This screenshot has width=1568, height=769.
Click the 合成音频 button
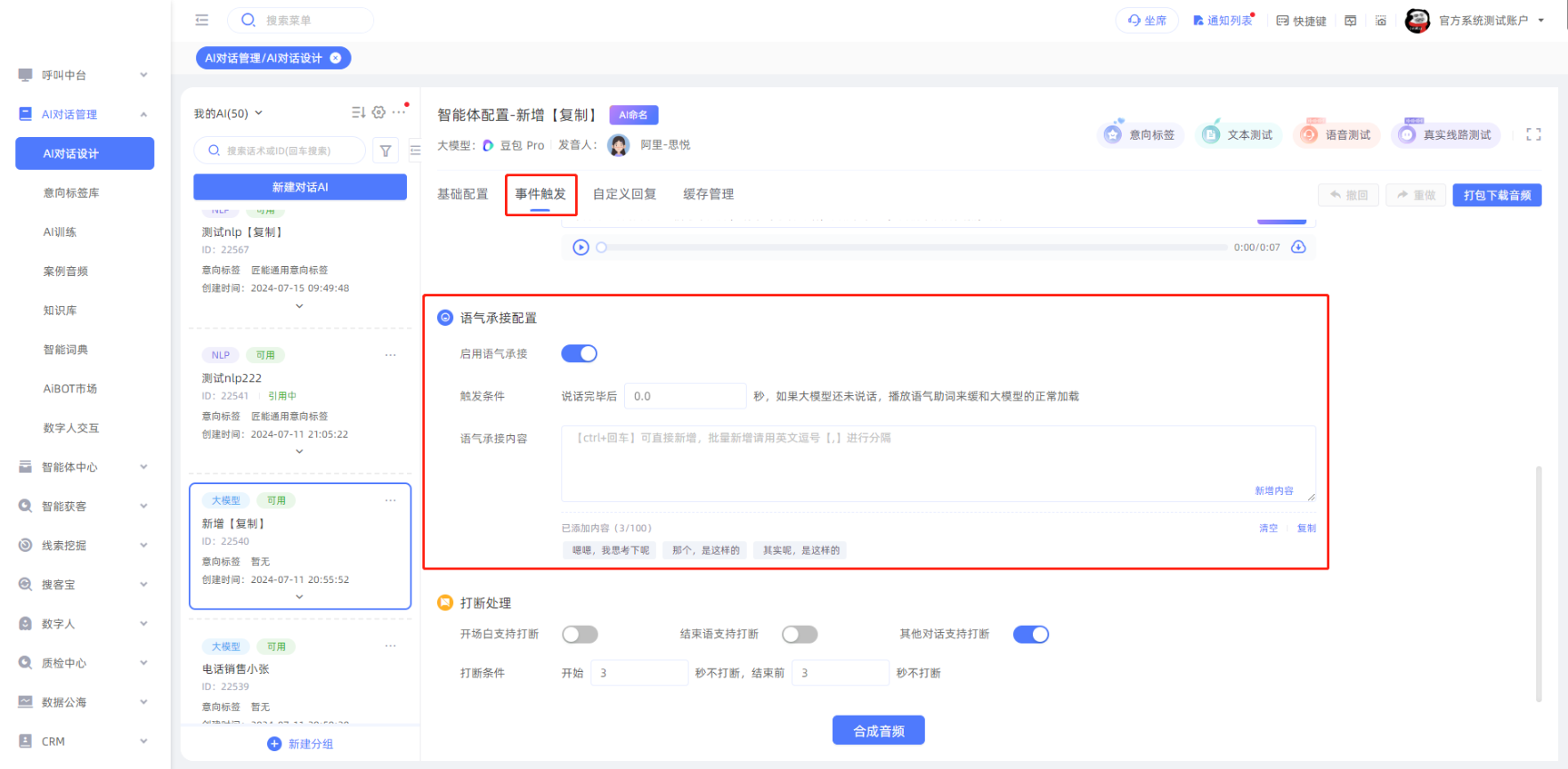tap(878, 731)
